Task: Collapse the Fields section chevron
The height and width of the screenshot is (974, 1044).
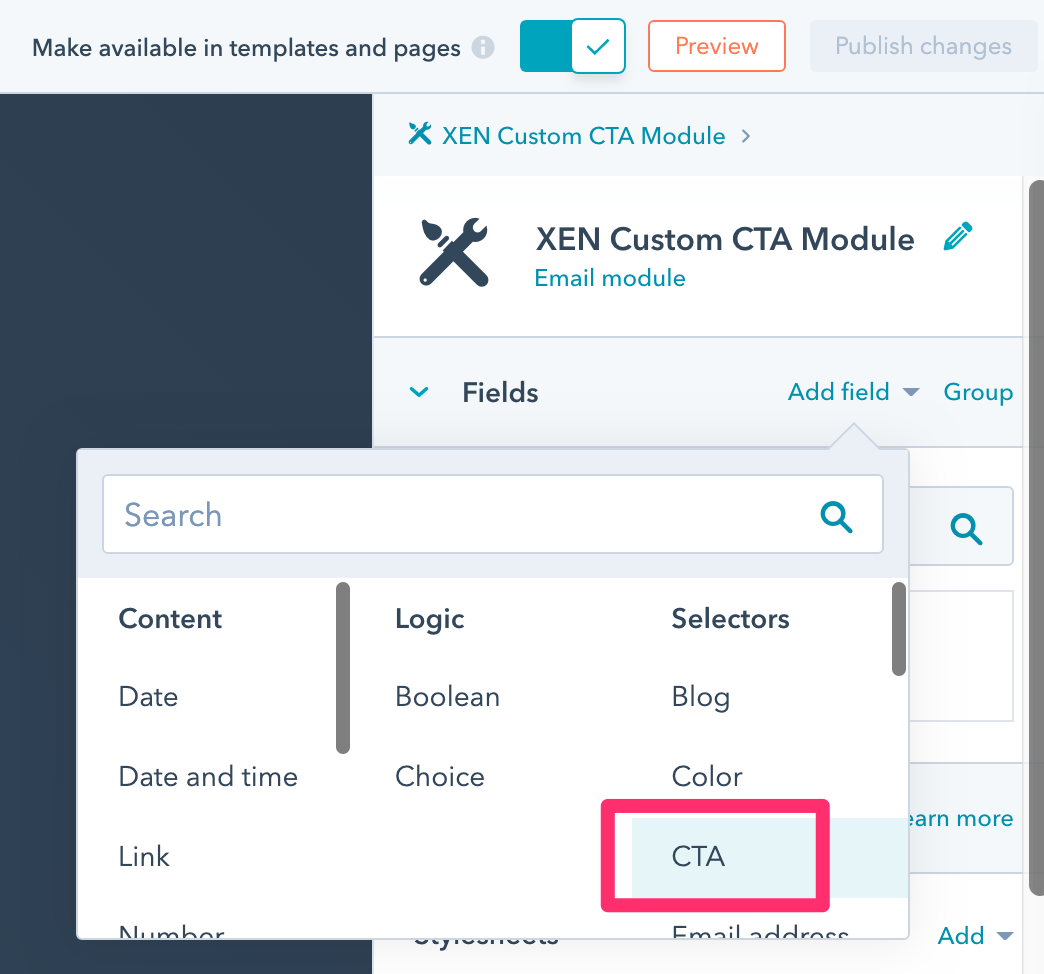Action: (x=419, y=391)
